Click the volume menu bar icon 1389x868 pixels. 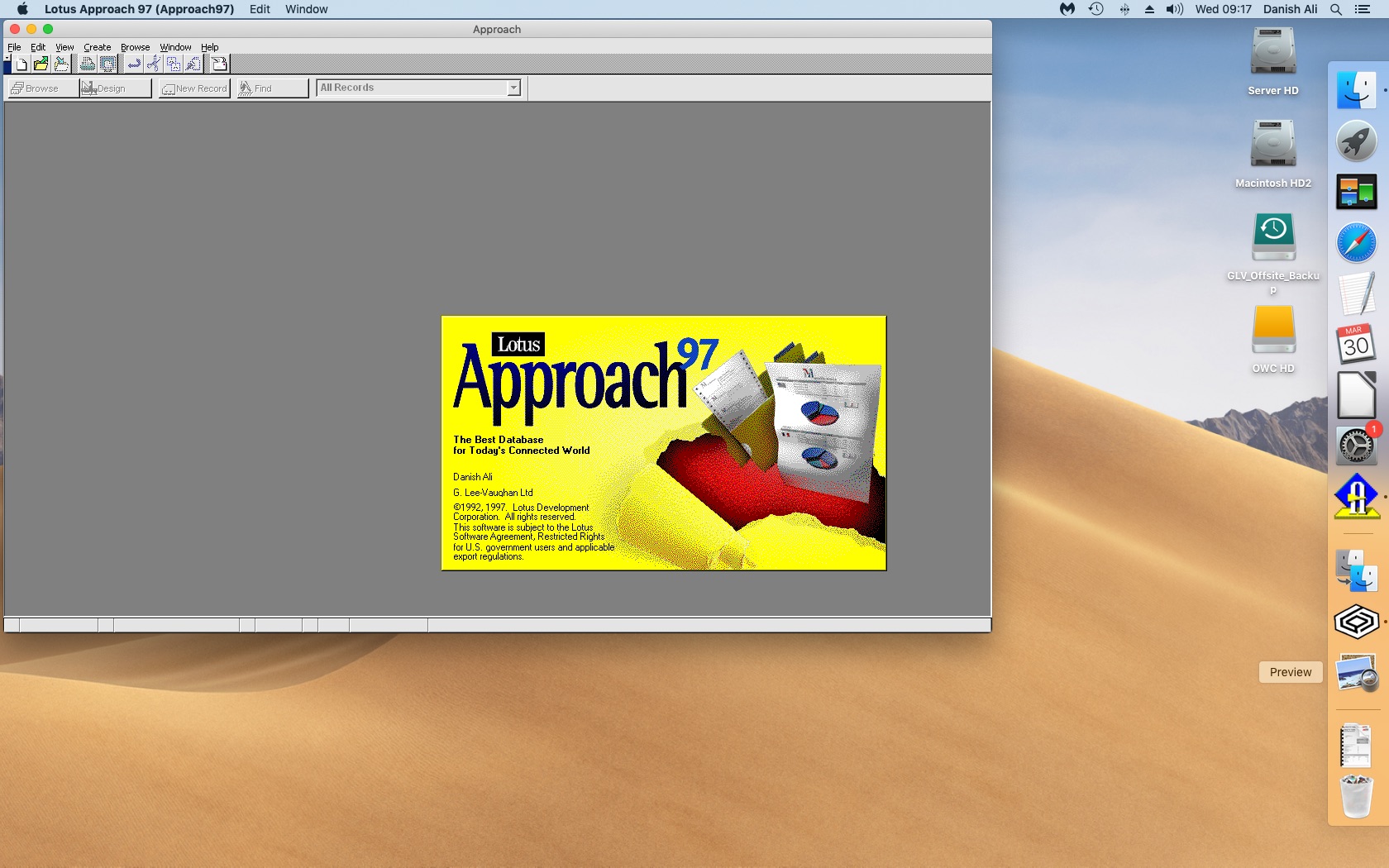pyautogui.click(x=1175, y=9)
